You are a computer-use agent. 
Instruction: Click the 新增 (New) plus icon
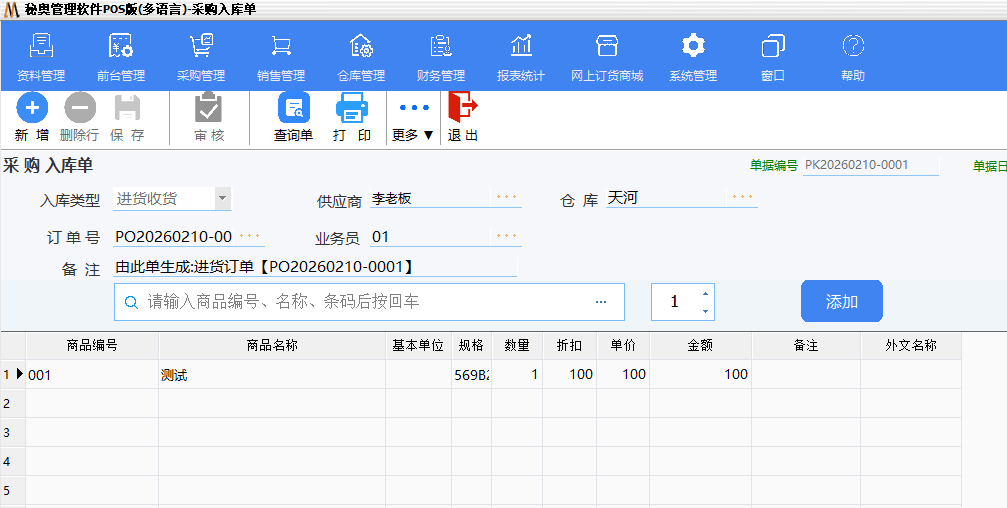click(32, 108)
